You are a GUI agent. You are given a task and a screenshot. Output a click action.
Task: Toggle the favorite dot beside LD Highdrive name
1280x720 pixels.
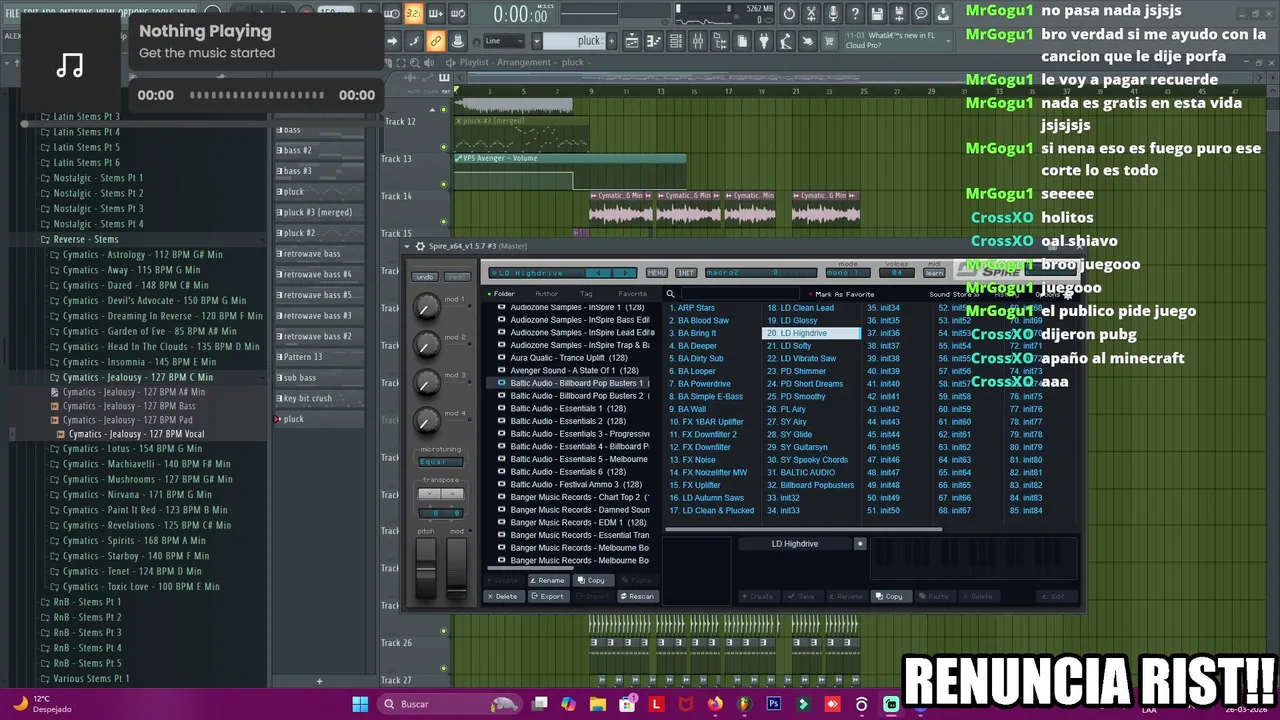tap(859, 544)
